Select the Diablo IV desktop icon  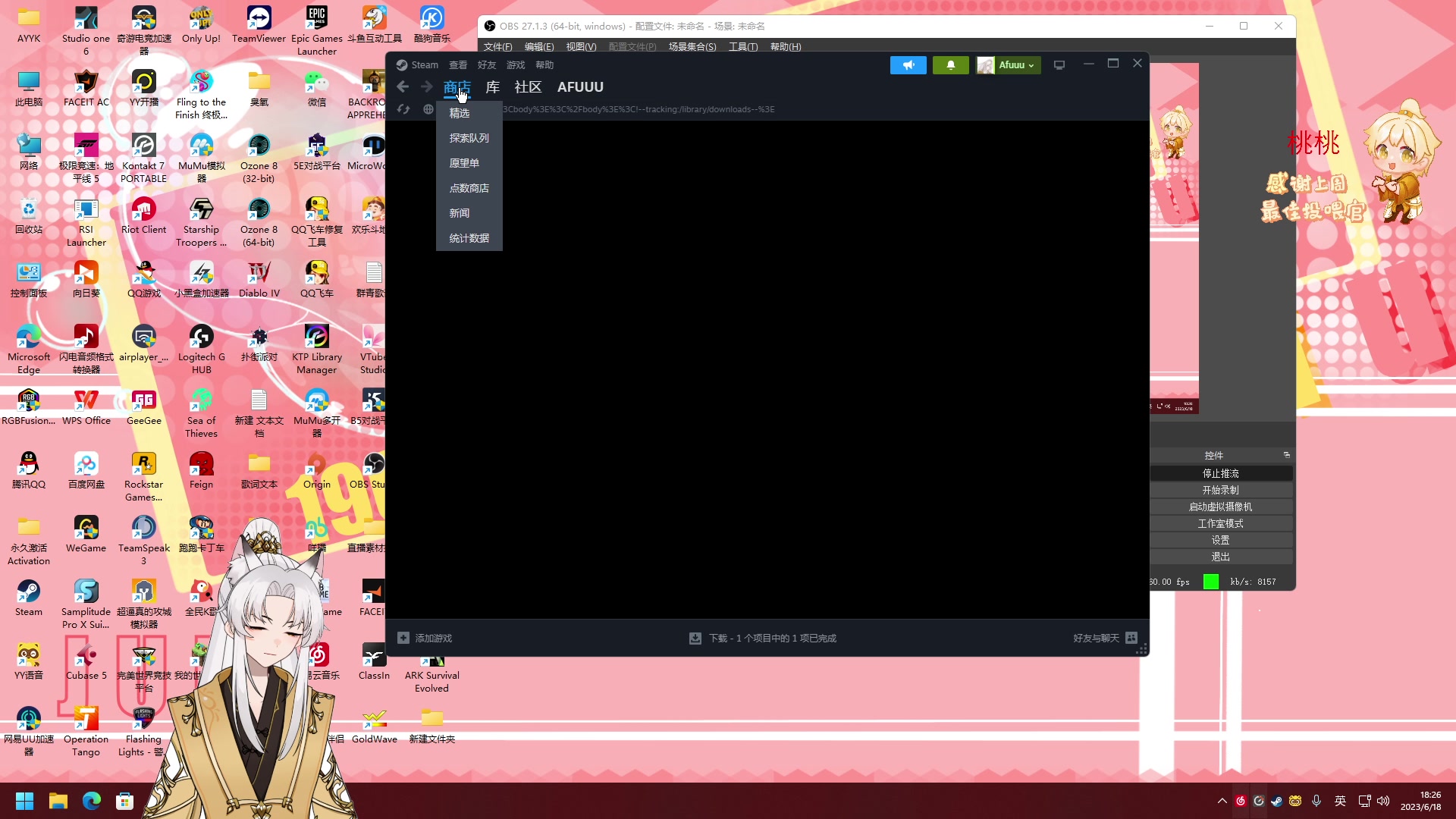(259, 280)
